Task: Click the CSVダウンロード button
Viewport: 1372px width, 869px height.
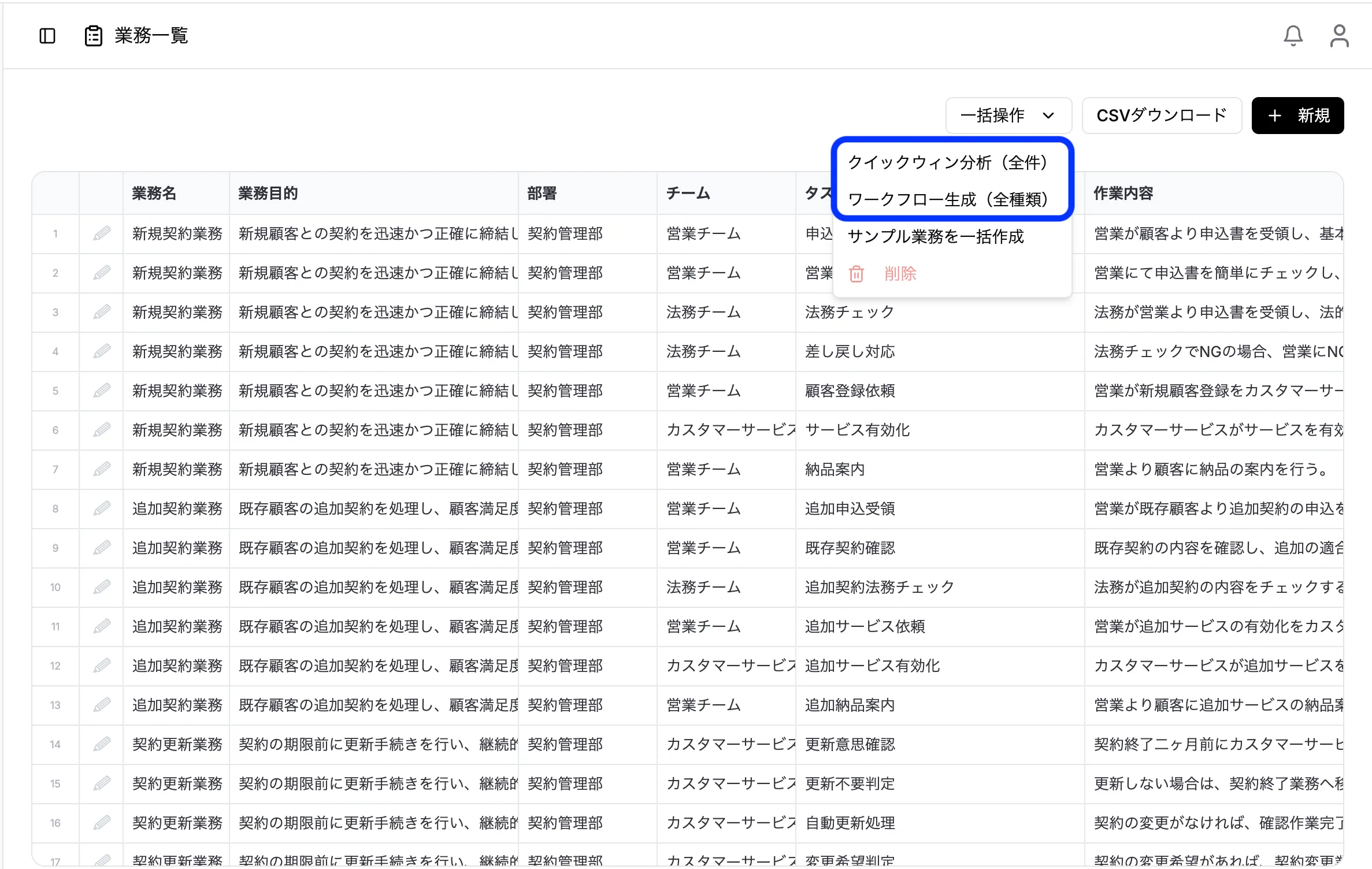Action: (1162, 116)
